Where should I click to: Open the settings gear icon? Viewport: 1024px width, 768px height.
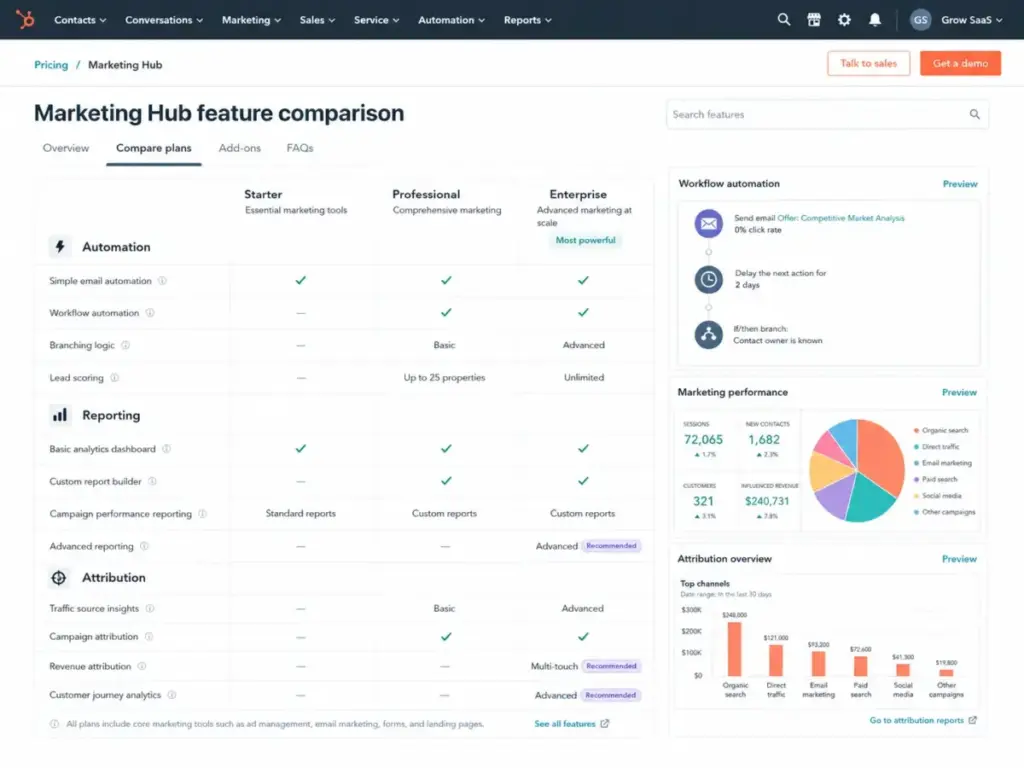(x=844, y=20)
